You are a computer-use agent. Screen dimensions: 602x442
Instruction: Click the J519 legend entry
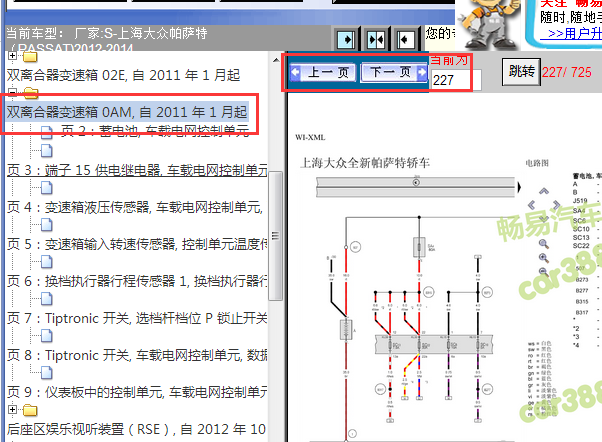pyautogui.click(x=580, y=201)
